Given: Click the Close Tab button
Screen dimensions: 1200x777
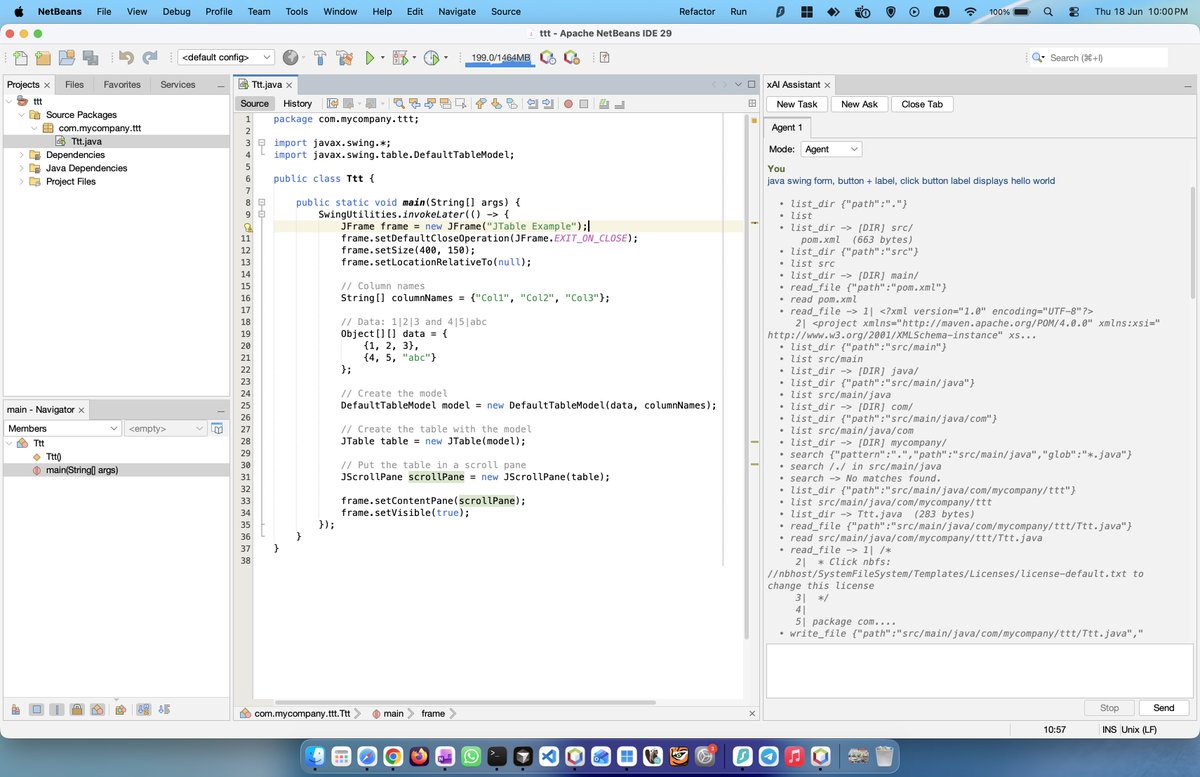Looking at the screenshot, I should pyautogui.click(x=922, y=104).
